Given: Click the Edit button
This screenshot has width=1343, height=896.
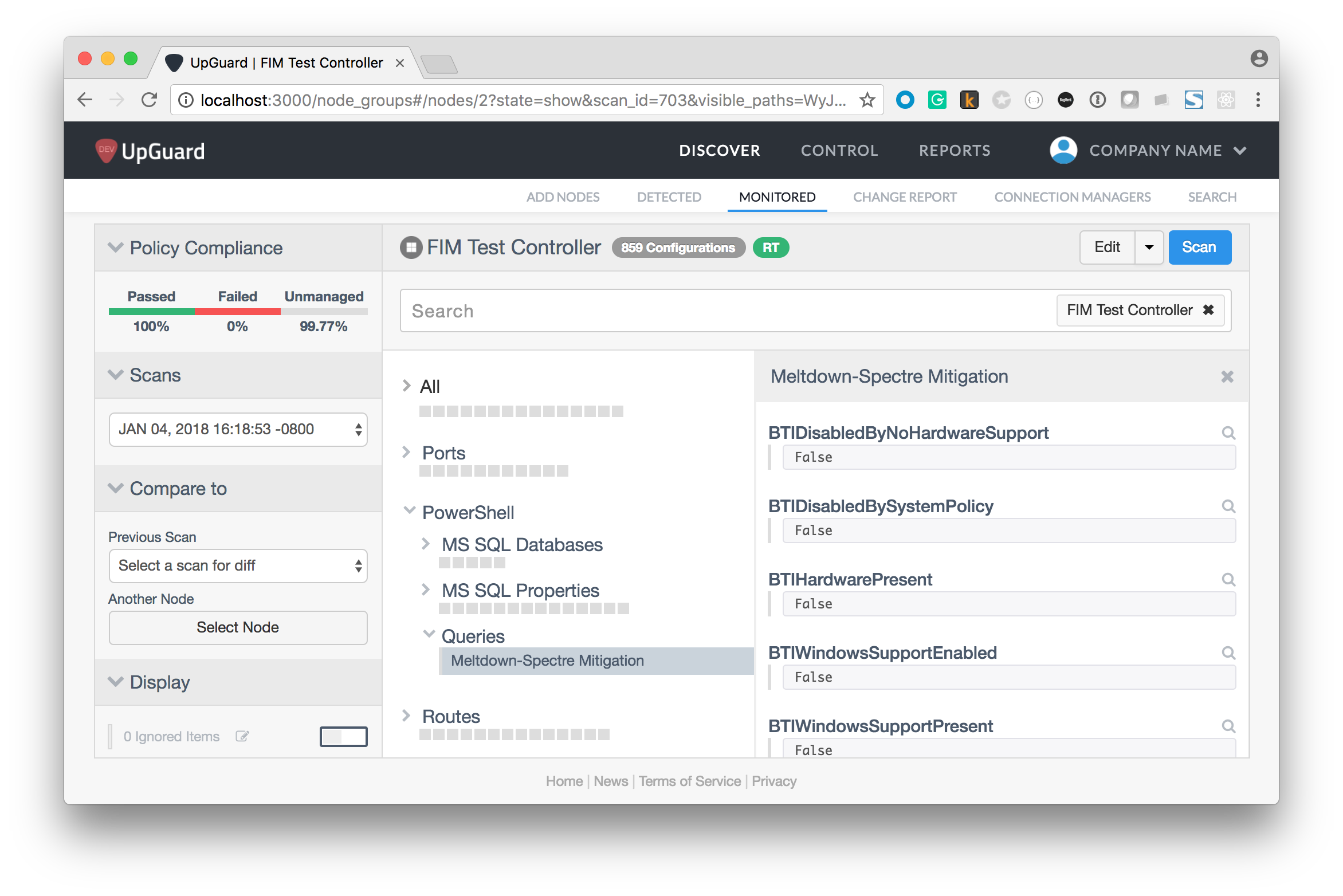Looking at the screenshot, I should point(1108,247).
